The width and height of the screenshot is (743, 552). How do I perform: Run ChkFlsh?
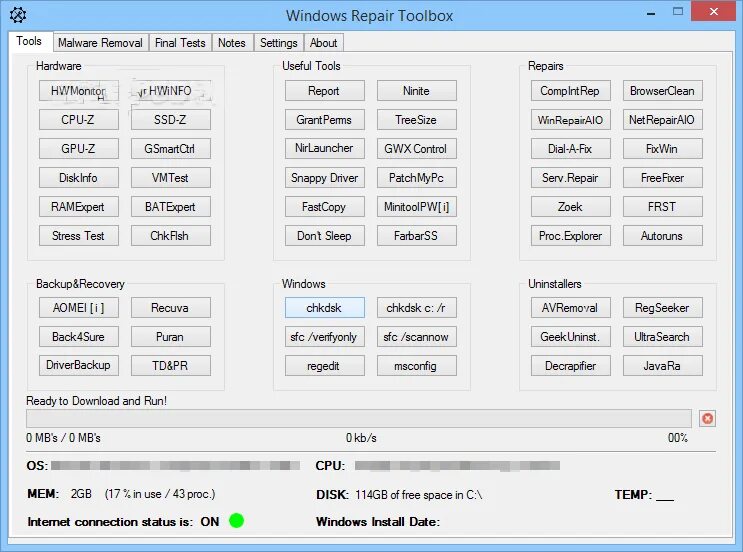click(171, 235)
